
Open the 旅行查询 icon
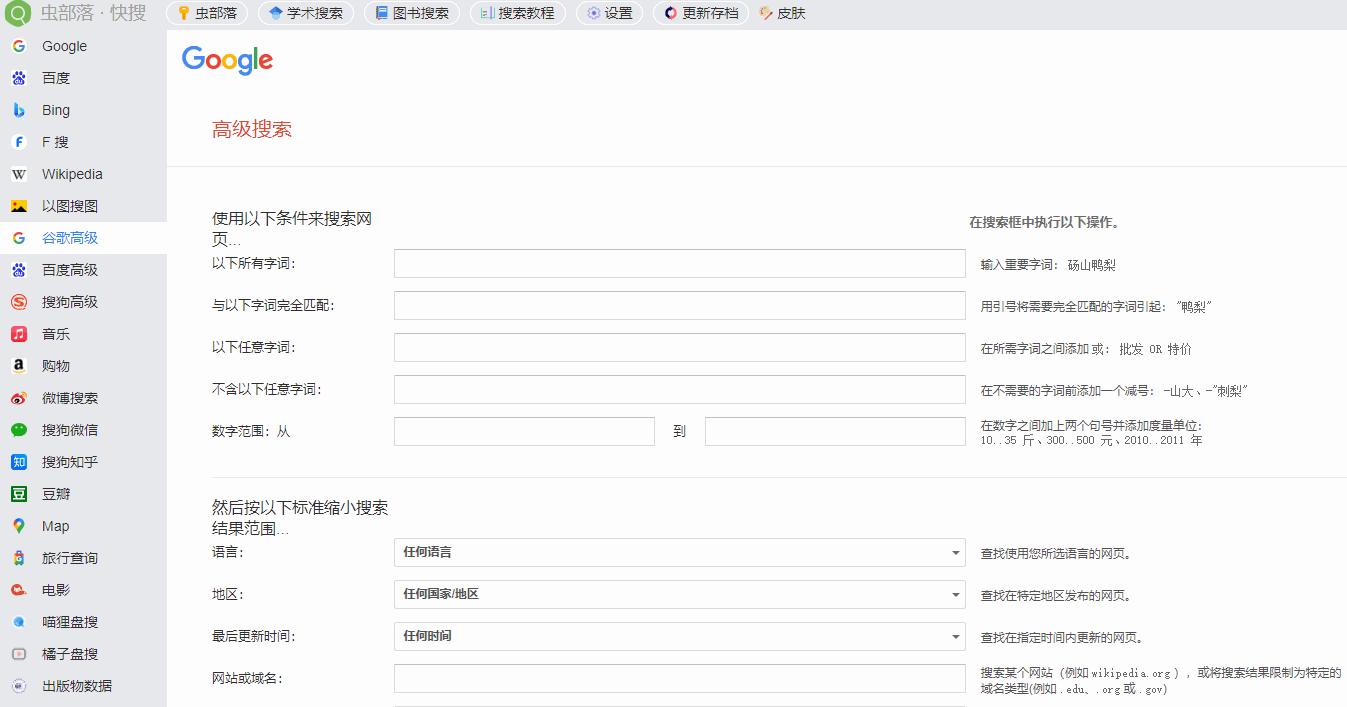pos(19,558)
